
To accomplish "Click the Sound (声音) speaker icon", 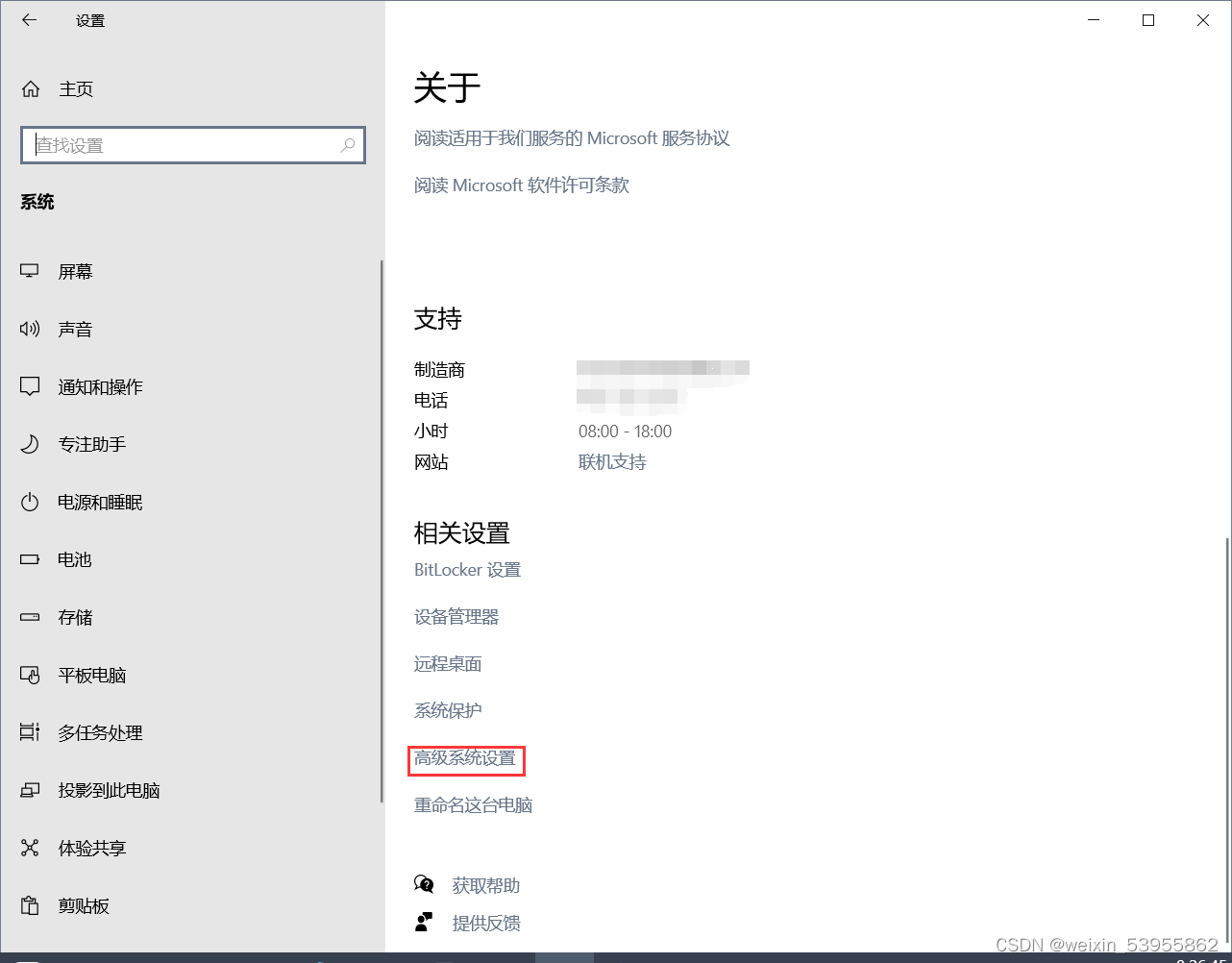I will tap(30, 330).
